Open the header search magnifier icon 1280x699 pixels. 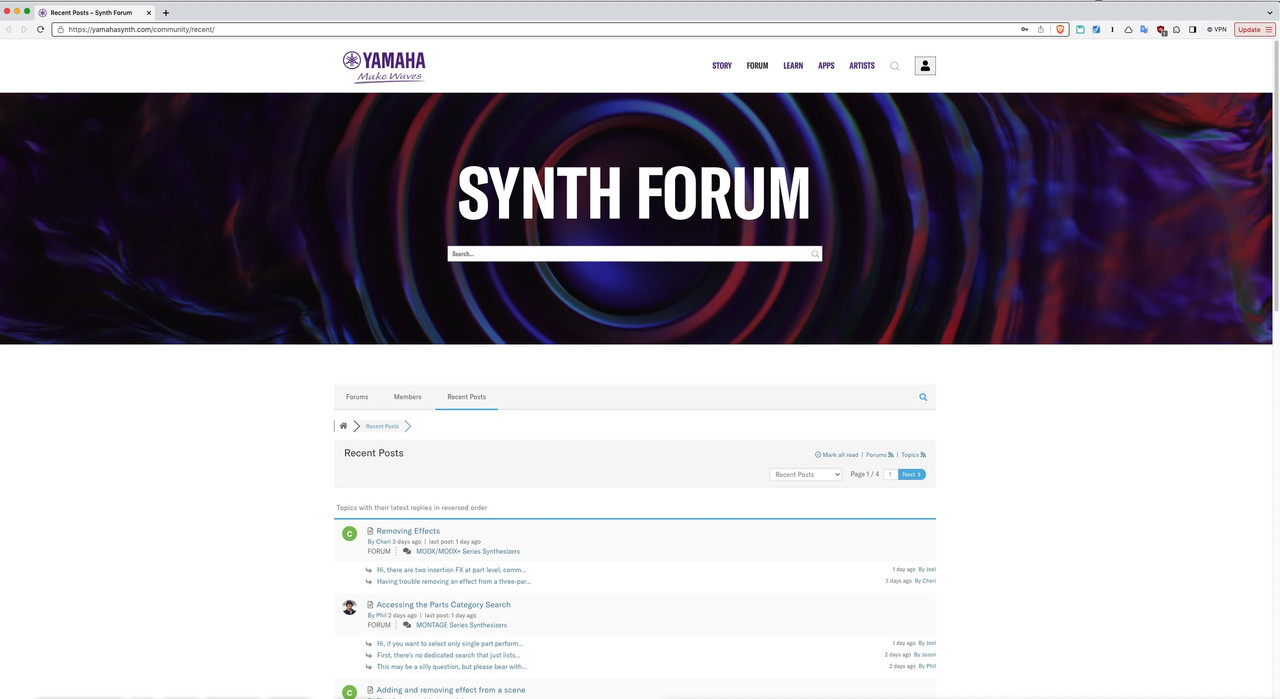point(895,66)
